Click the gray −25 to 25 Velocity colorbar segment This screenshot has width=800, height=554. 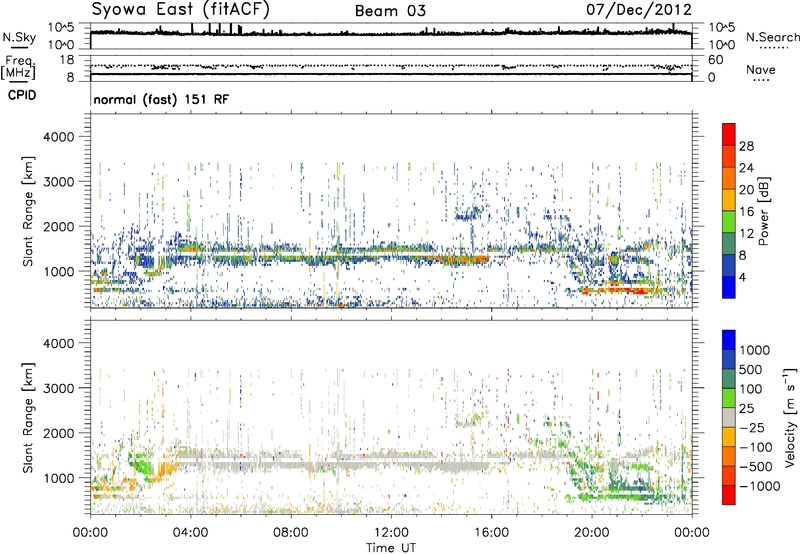click(729, 418)
